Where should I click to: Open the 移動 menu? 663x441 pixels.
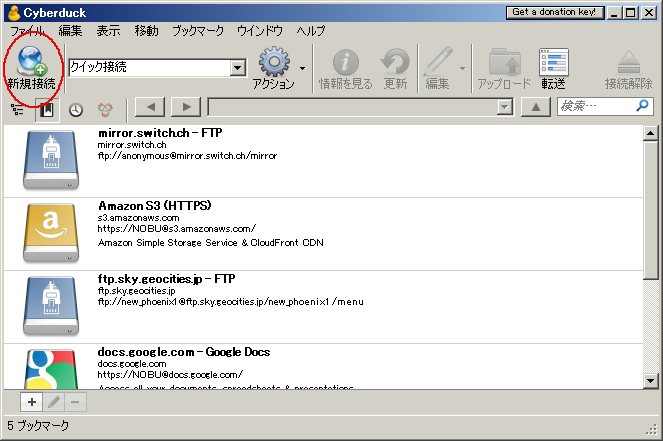coord(146,31)
